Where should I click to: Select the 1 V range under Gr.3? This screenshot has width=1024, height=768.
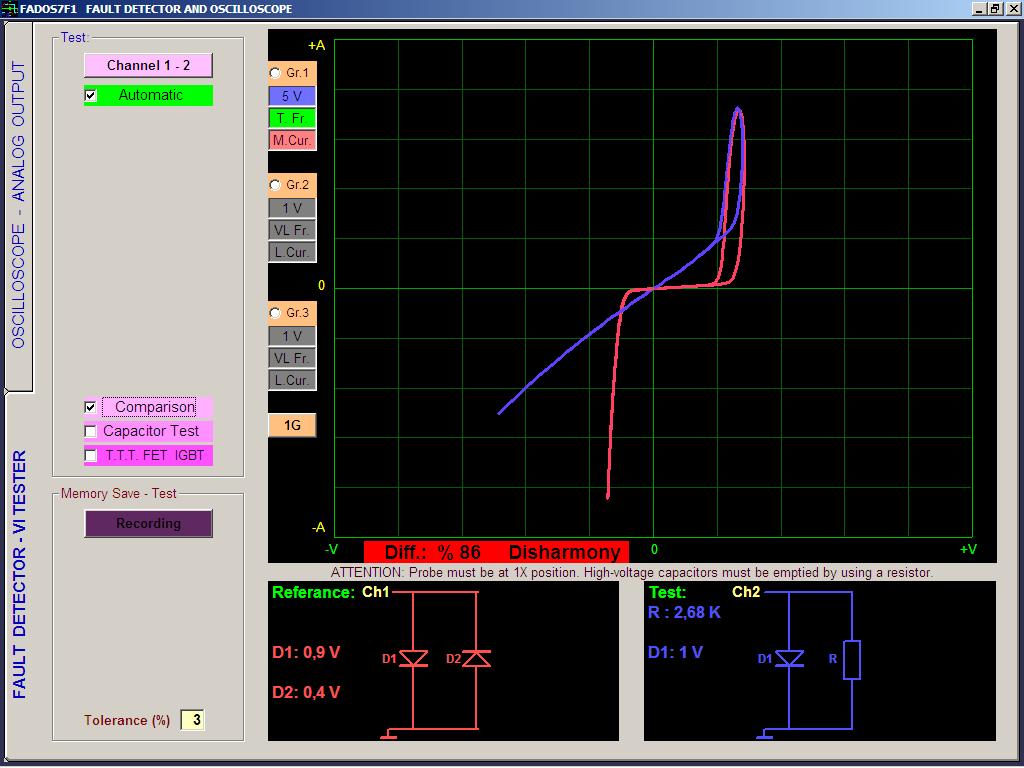click(291, 335)
